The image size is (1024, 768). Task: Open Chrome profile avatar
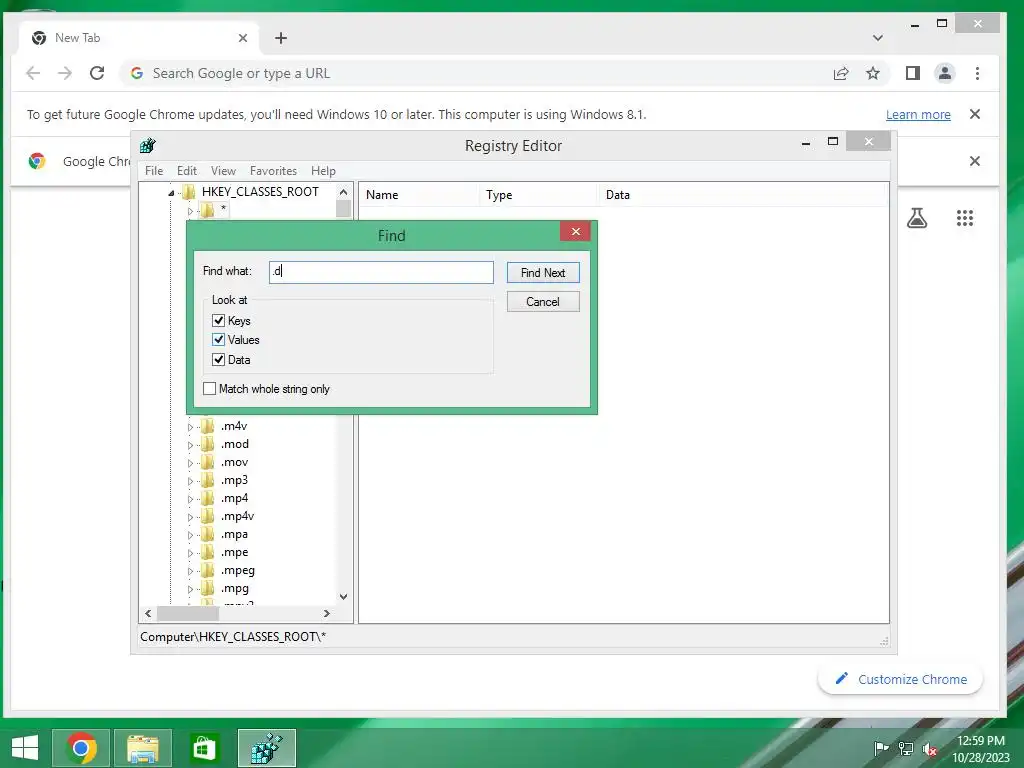tap(945, 73)
